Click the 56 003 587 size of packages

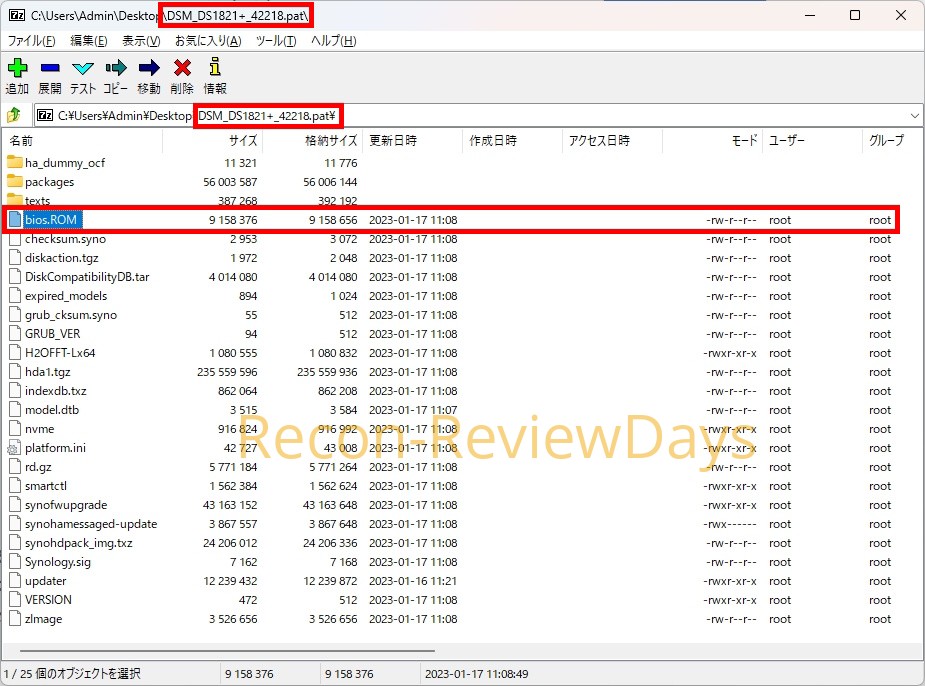[230, 182]
